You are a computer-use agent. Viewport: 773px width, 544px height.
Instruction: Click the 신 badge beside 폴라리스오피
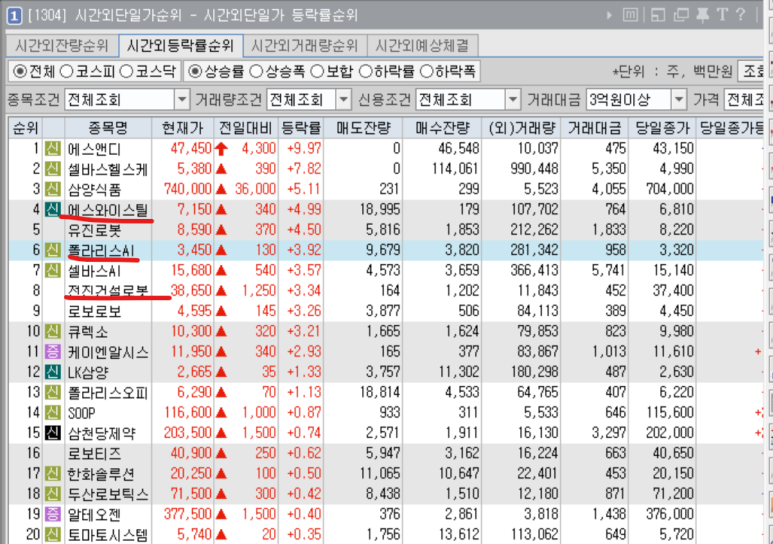pyautogui.click(x=53, y=393)
